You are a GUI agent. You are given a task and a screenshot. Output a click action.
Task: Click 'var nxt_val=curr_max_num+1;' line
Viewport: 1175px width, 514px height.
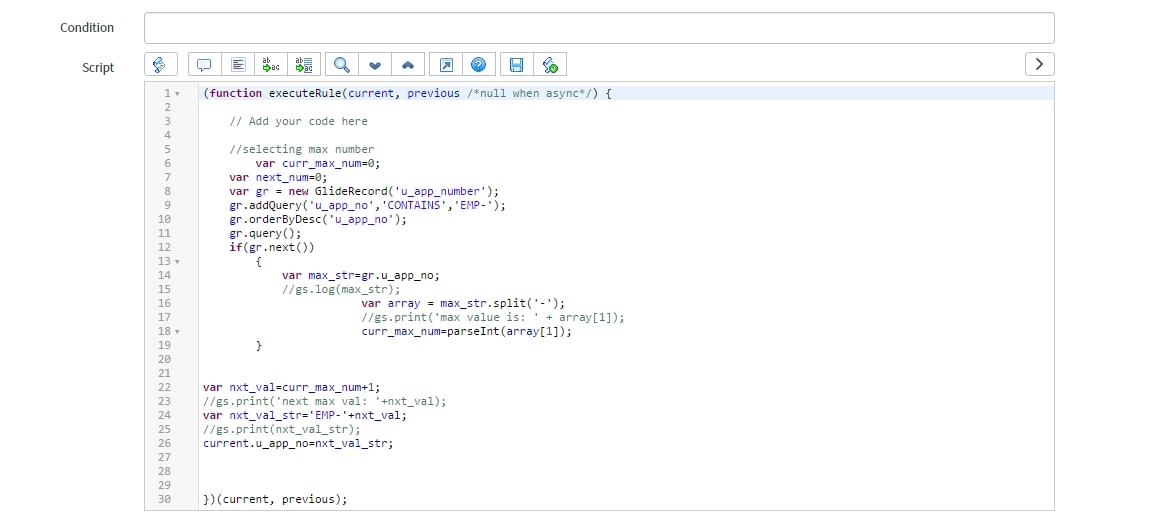coord(292,387)
